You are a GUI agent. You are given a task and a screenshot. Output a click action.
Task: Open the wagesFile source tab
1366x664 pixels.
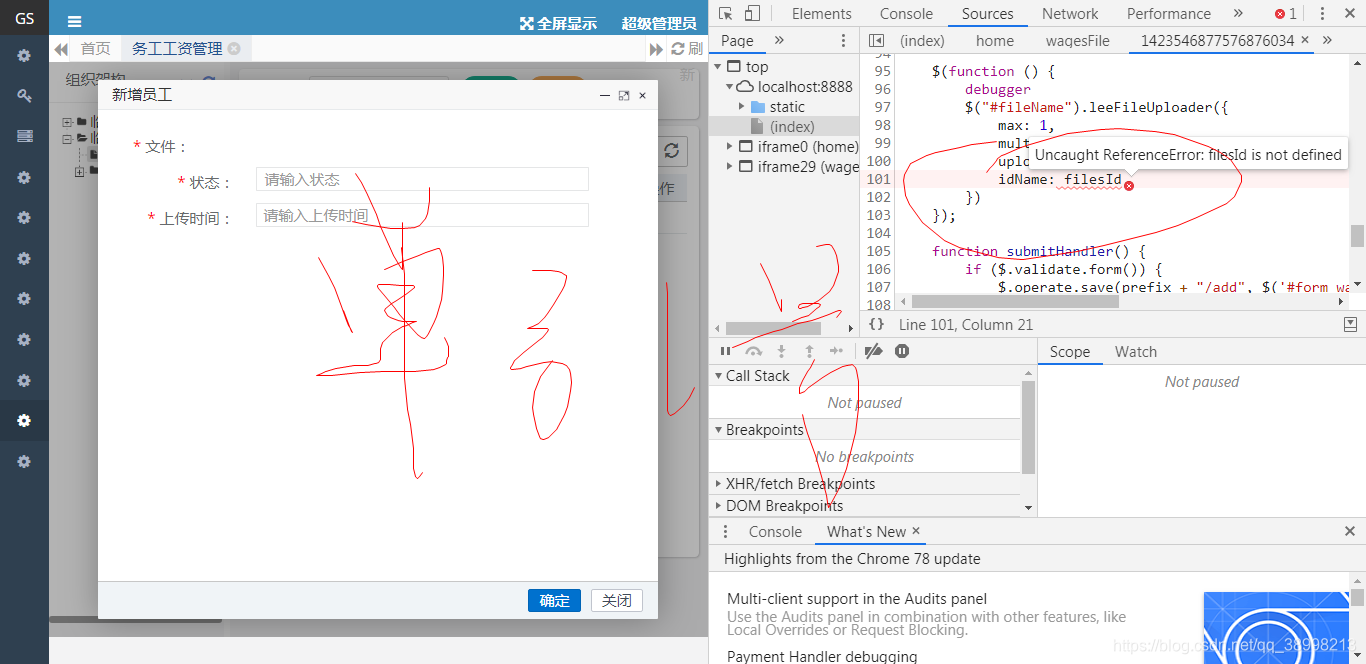[x=1078, y=41]
